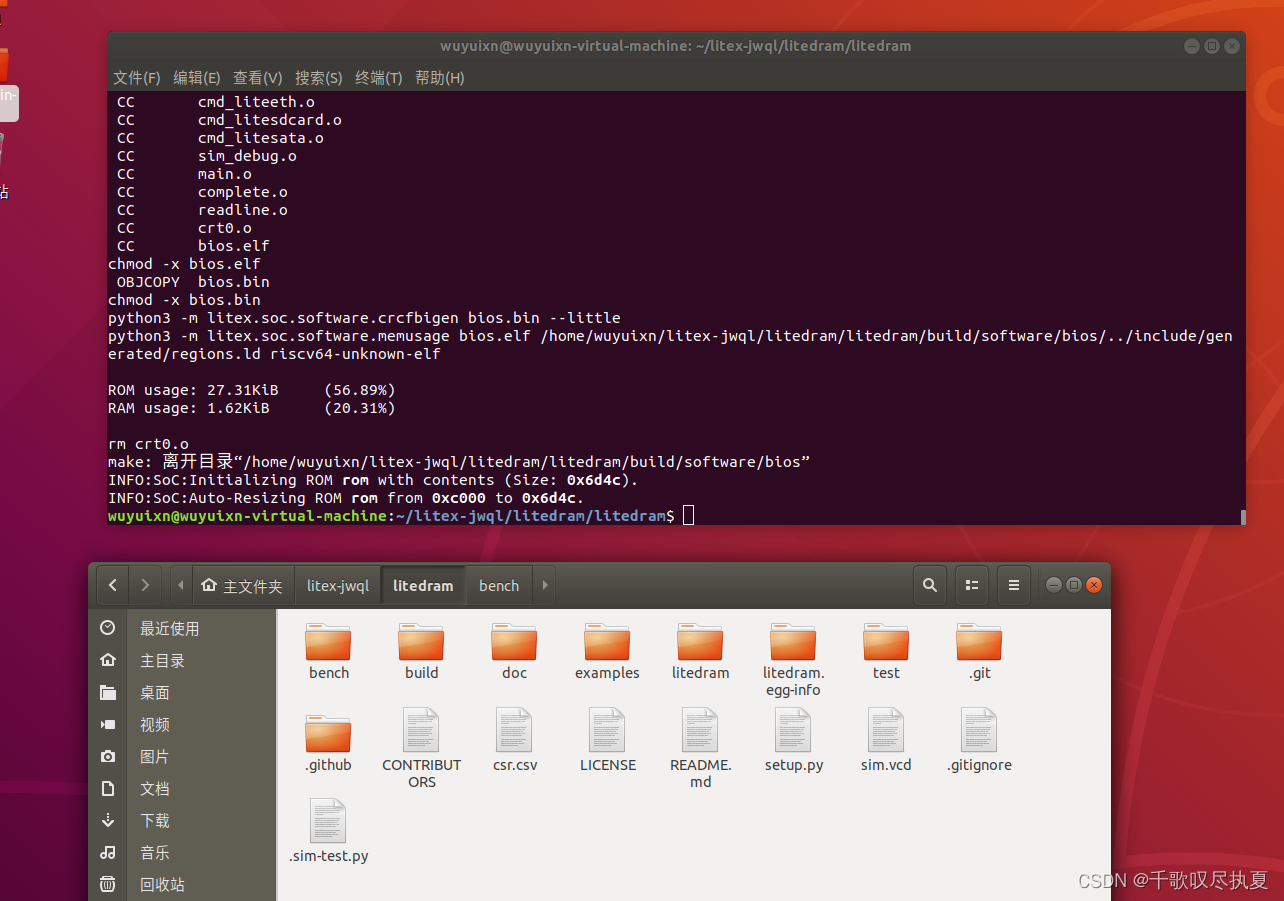Screen dimensions: 1284x901
Task: Open terminal 搜索(S) menu
Action: click(x=319, y=77)
